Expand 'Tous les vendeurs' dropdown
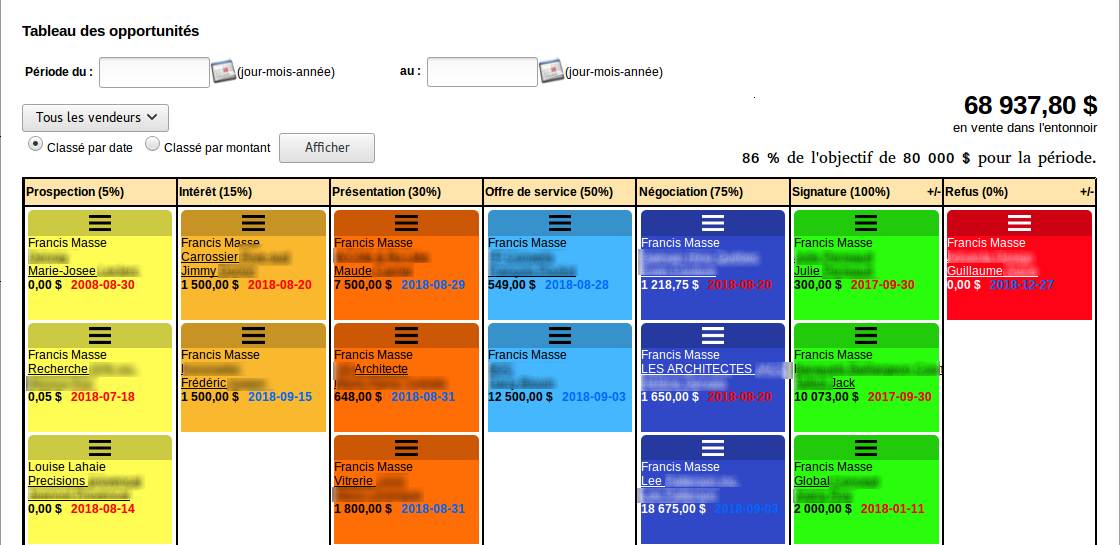Viewport: 1120px width, 545px height. pos(95,118)
